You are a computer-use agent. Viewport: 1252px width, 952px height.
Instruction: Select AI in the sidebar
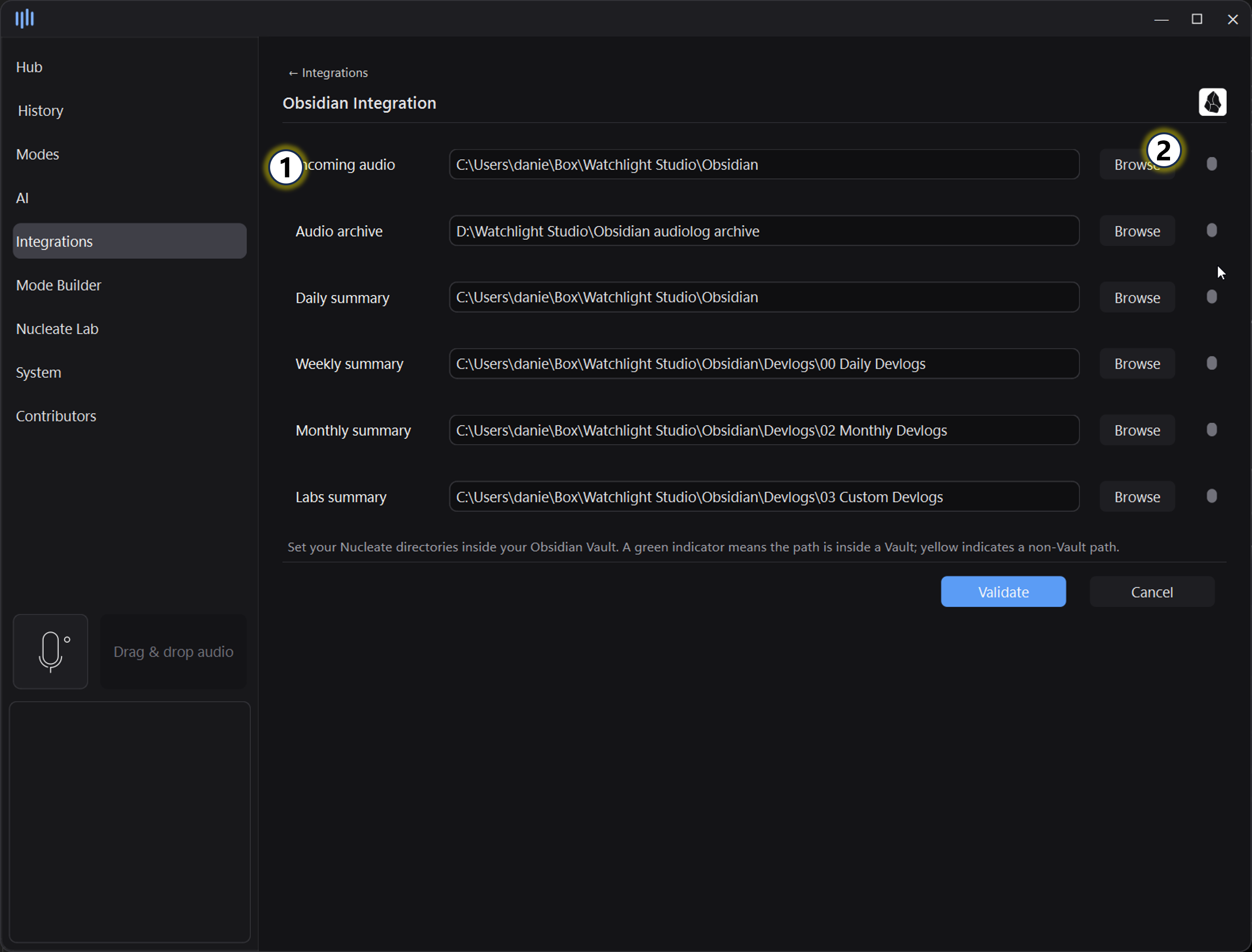pyautogui.click(x=129, y=198)
